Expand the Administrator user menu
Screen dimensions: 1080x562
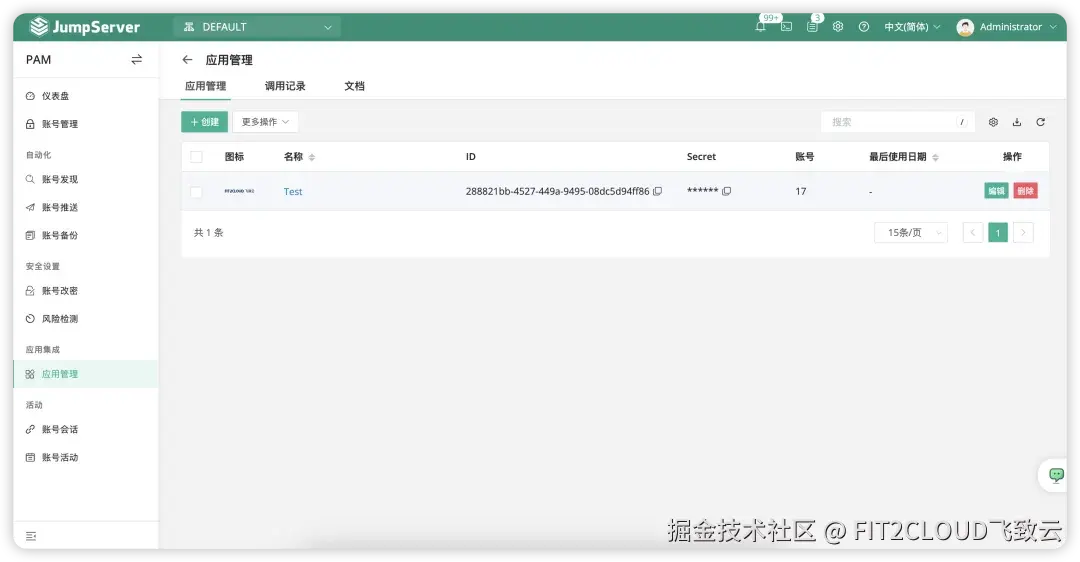tap(1017, 27)
